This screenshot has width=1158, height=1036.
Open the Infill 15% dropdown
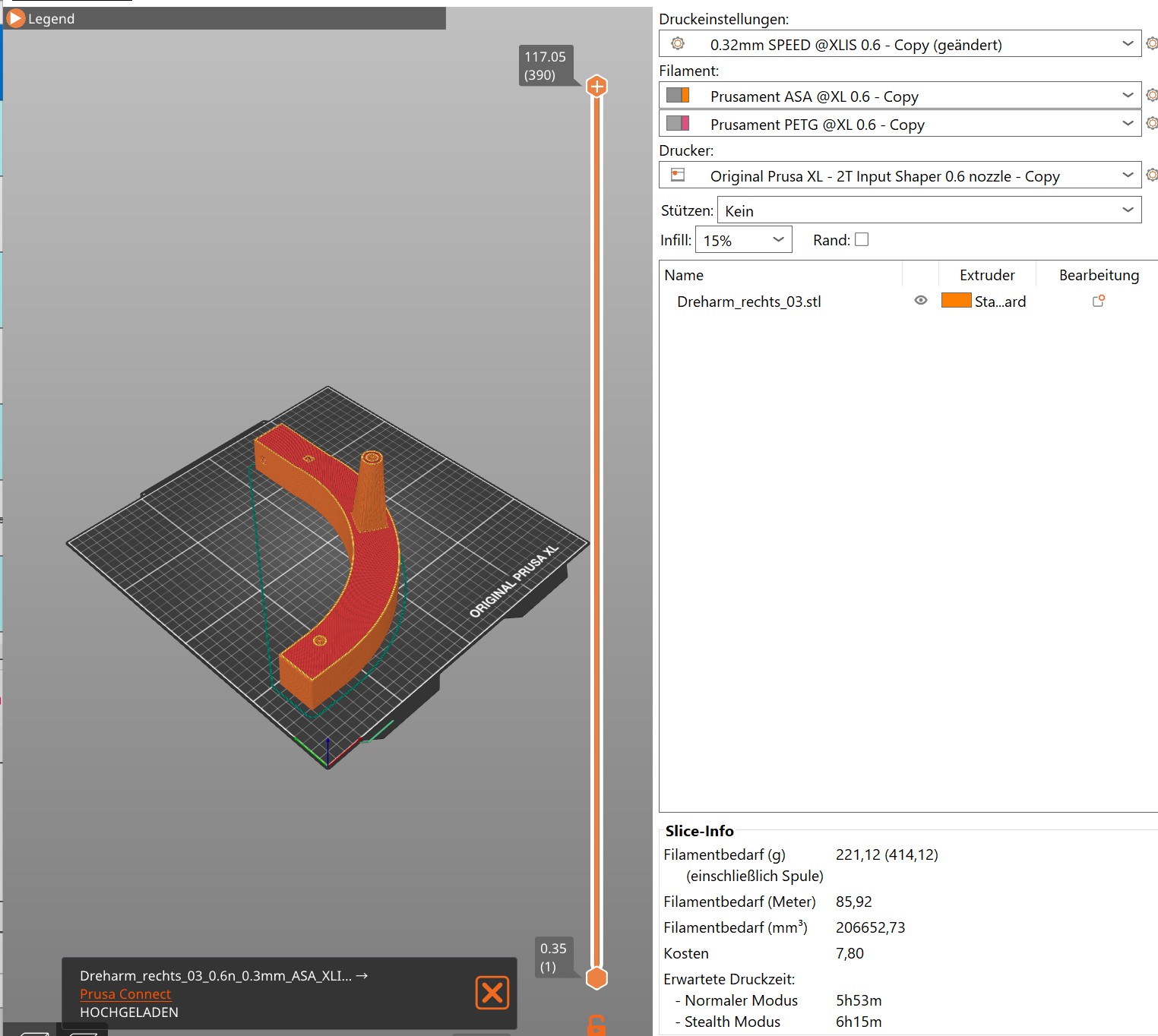[x=744, y=240]
